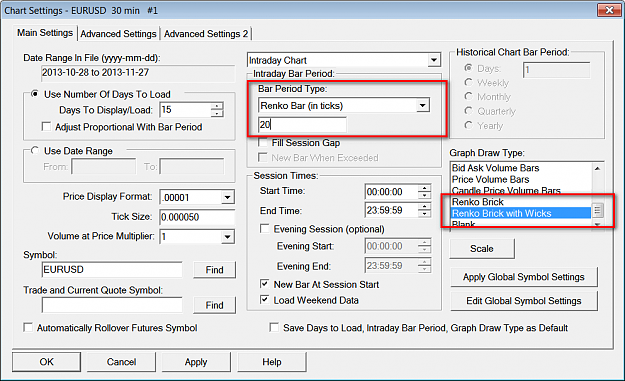
Task: Click the Find button next to Symbol
Action: pyautogui.click(x=214, y=270)
